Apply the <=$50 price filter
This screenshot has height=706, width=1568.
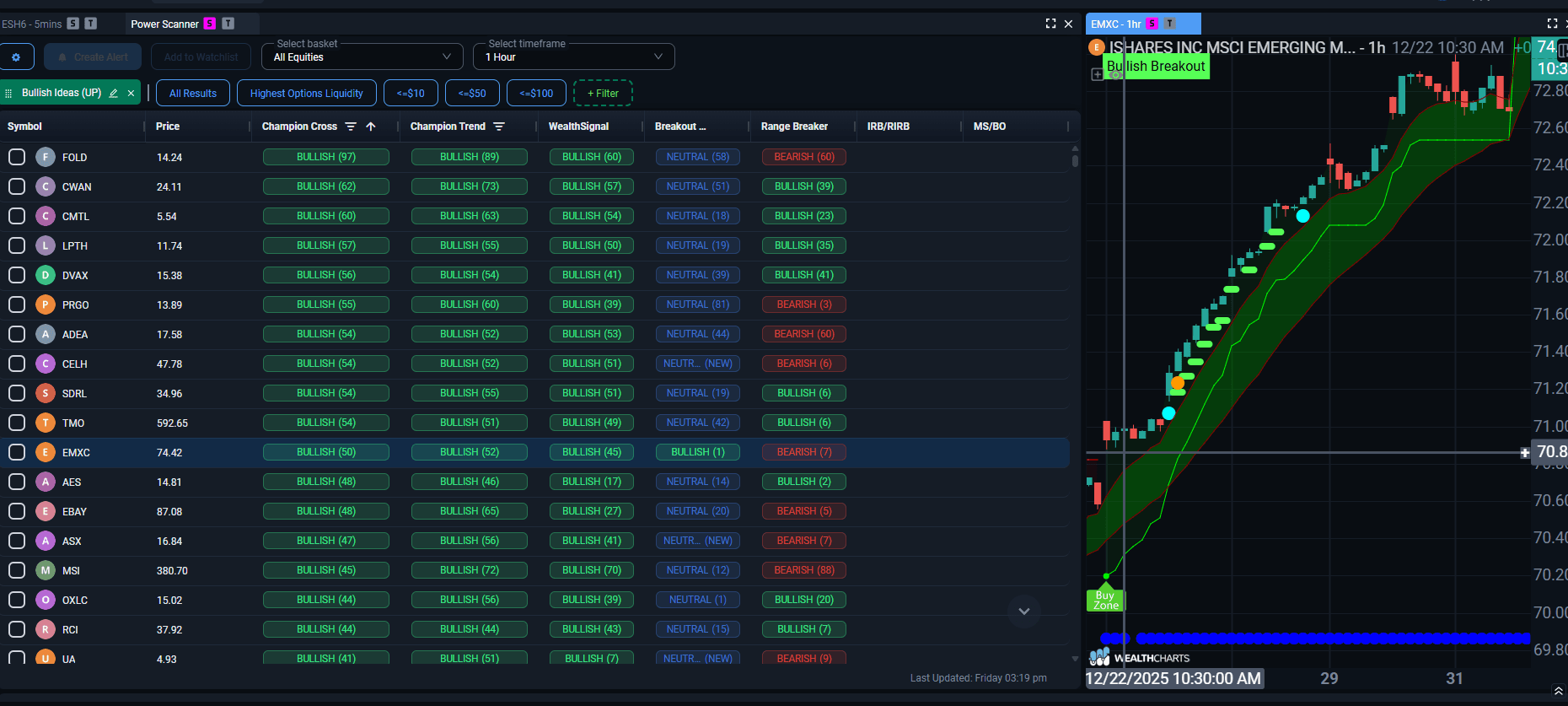[472, 93]
